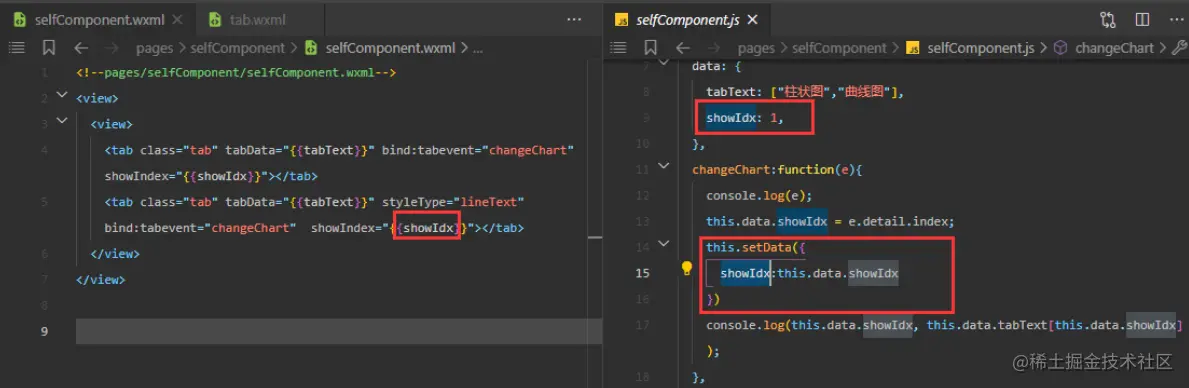Collapse the changeChart function on line 11
Viewport: 1189px width, 388px height.
coord(664,165)
